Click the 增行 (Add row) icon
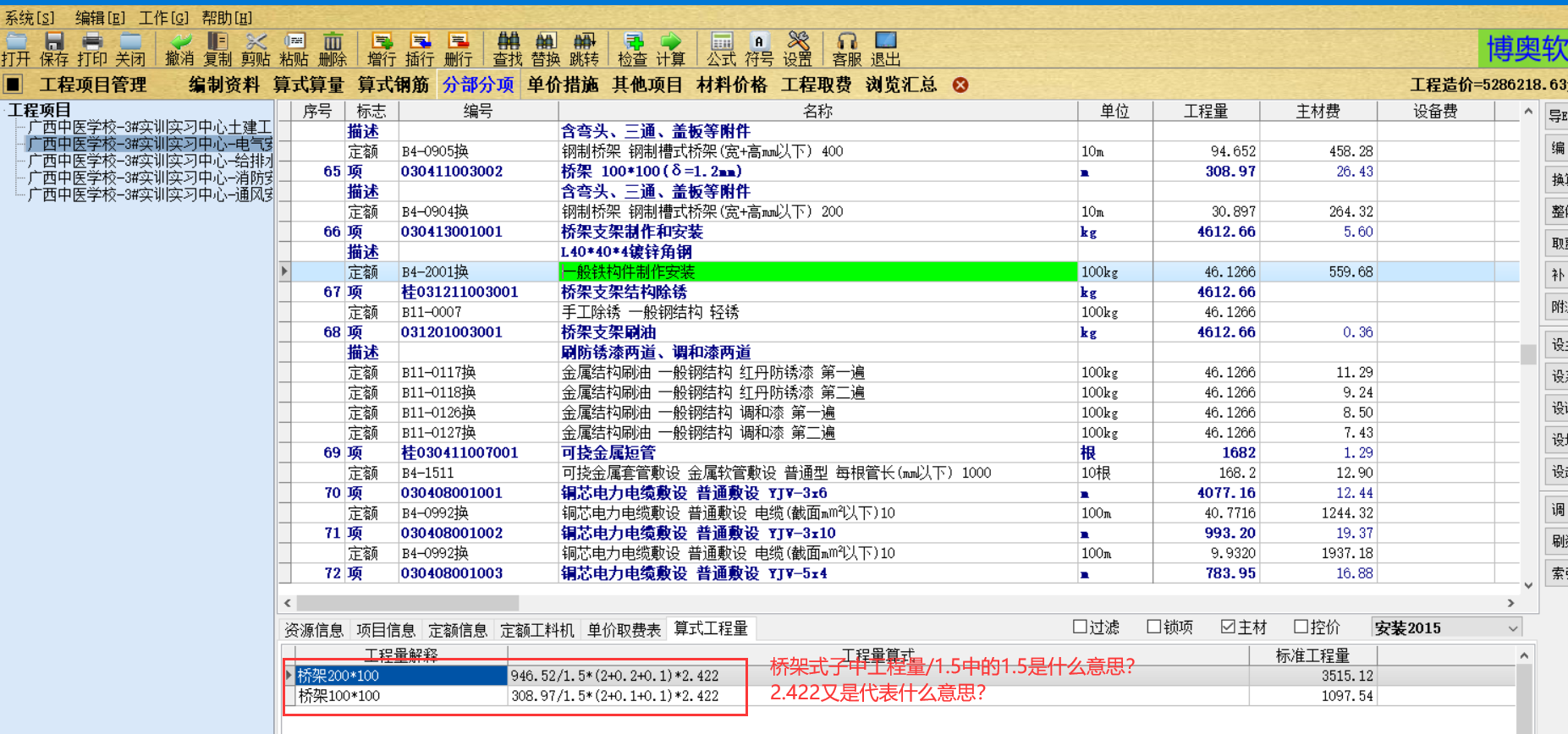Viewport: 1568px width, 734px height. 382,49
